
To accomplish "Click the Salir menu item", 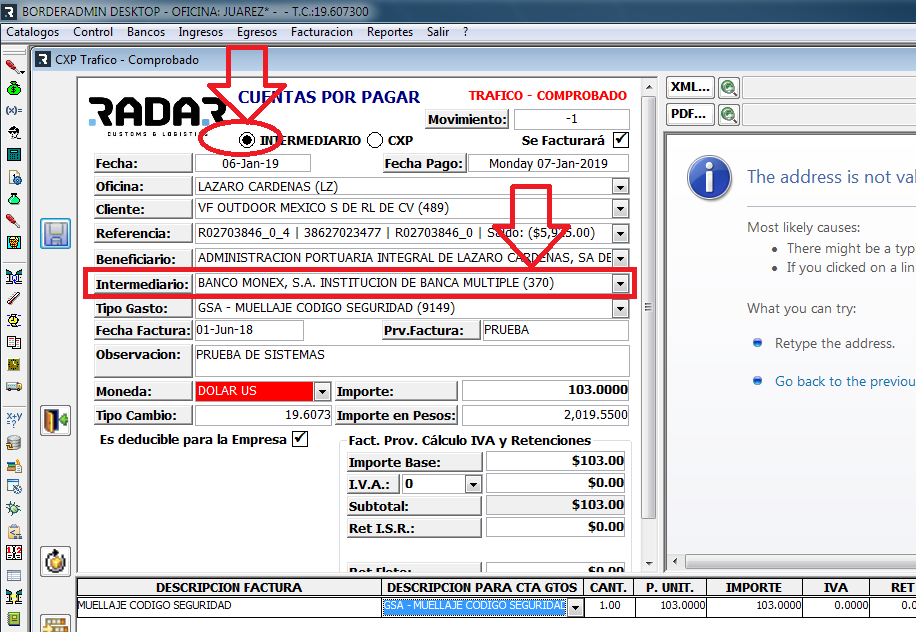I will tap(438, 32).
